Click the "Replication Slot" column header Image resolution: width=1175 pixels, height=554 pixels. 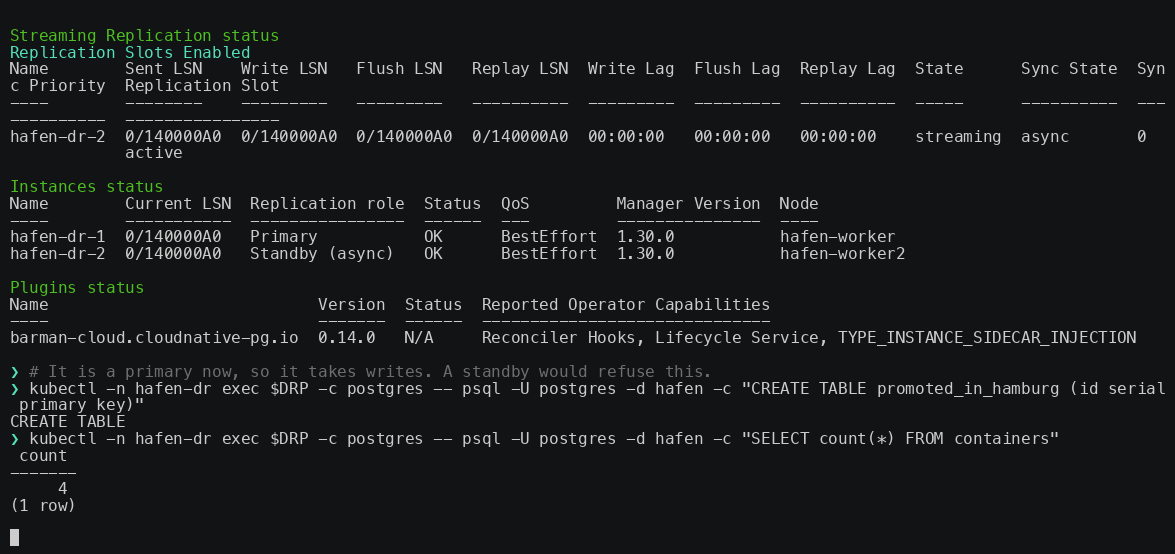[202, 85]
